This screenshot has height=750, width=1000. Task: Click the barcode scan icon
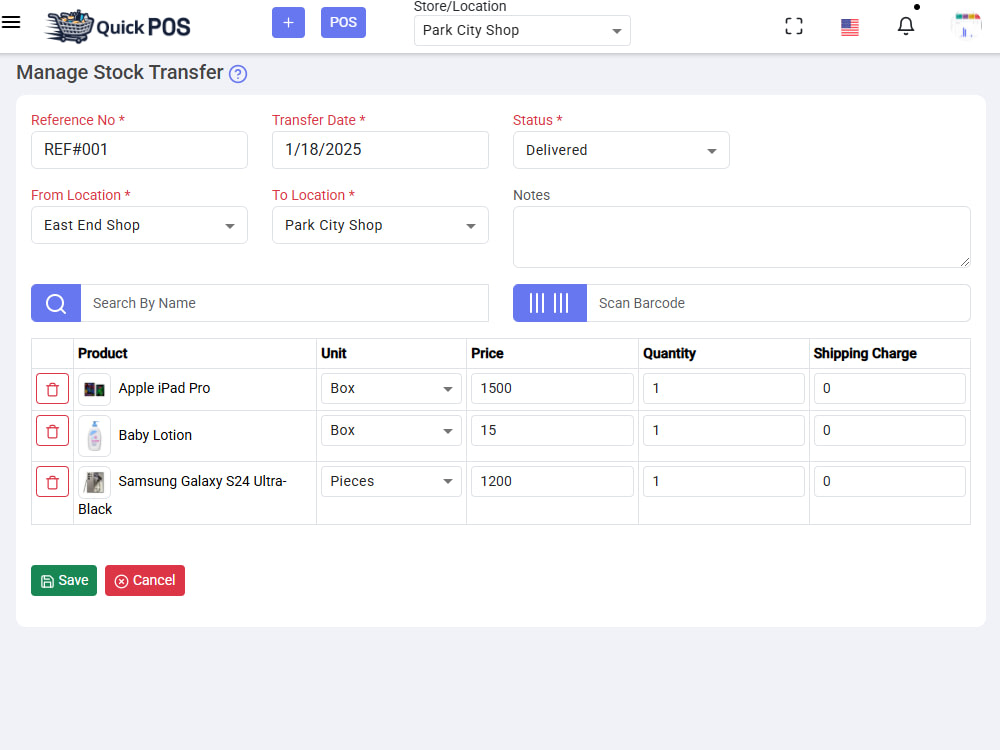click(550, 303)
